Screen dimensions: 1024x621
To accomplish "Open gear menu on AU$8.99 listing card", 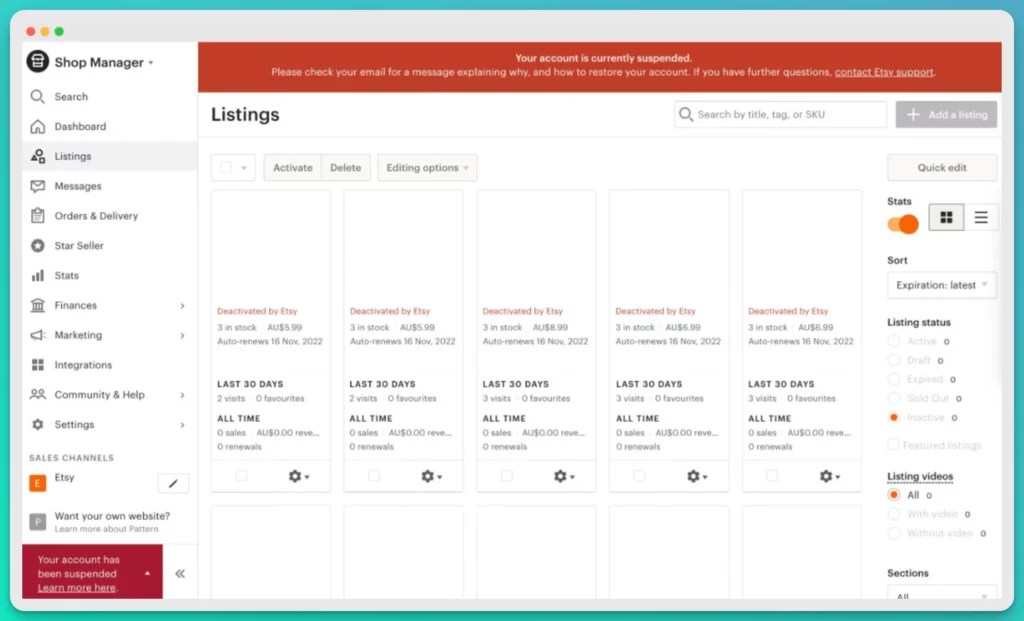I will click(x=564, y=476).
